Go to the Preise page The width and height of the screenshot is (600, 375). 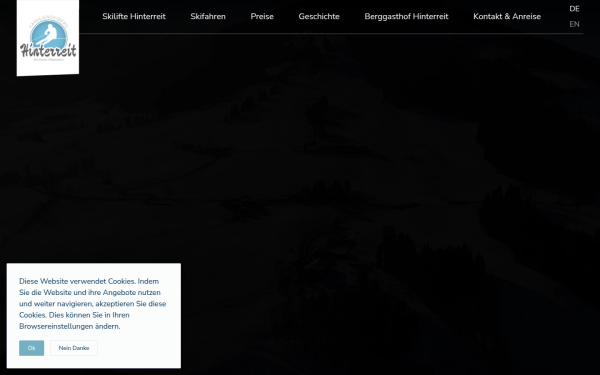pos(262,16)
